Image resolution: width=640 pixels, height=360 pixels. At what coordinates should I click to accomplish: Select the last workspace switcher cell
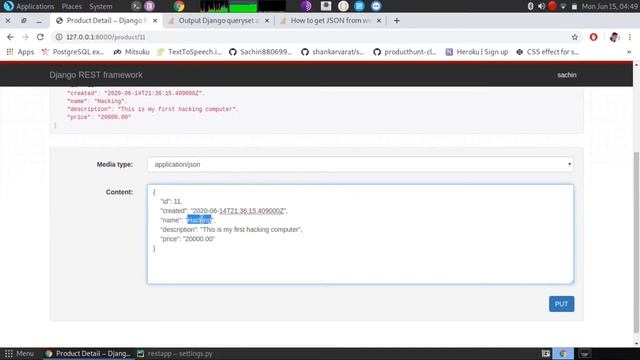pos(584,353)
